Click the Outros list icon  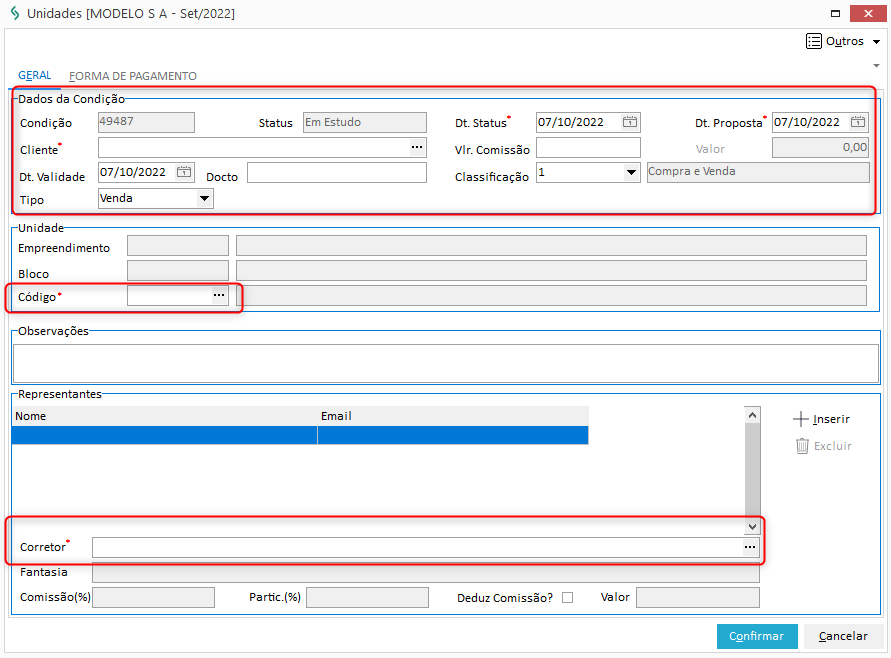point(814,42)
